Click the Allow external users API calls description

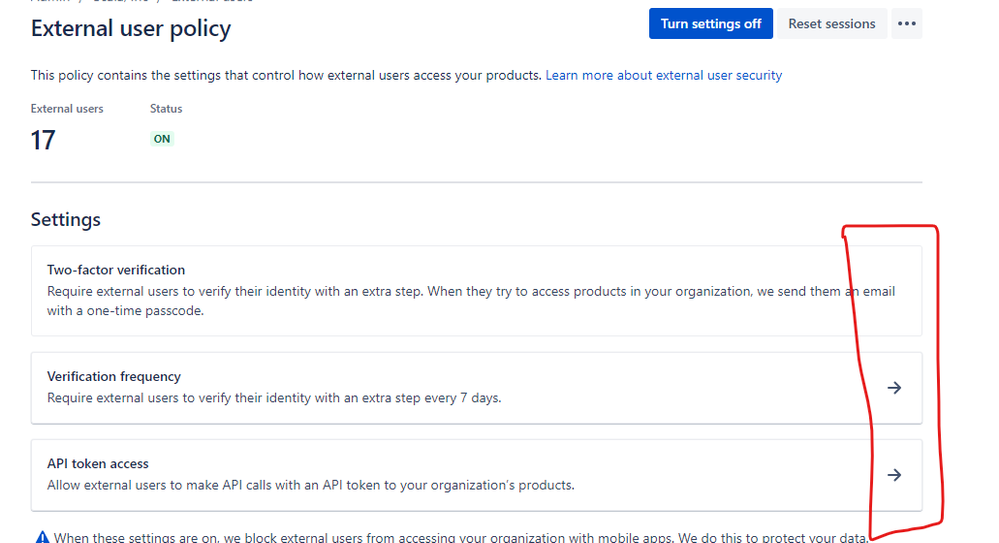[x=311, y=485]
